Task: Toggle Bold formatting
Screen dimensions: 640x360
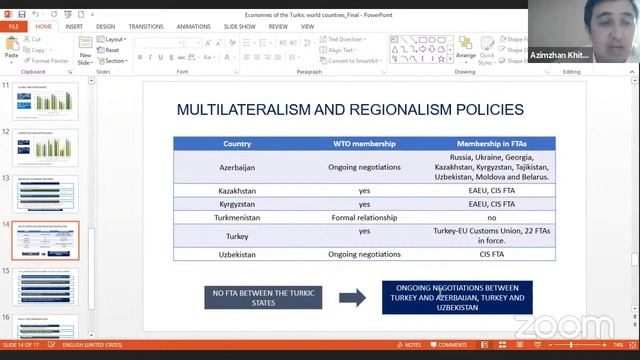Action: (140, 58)
